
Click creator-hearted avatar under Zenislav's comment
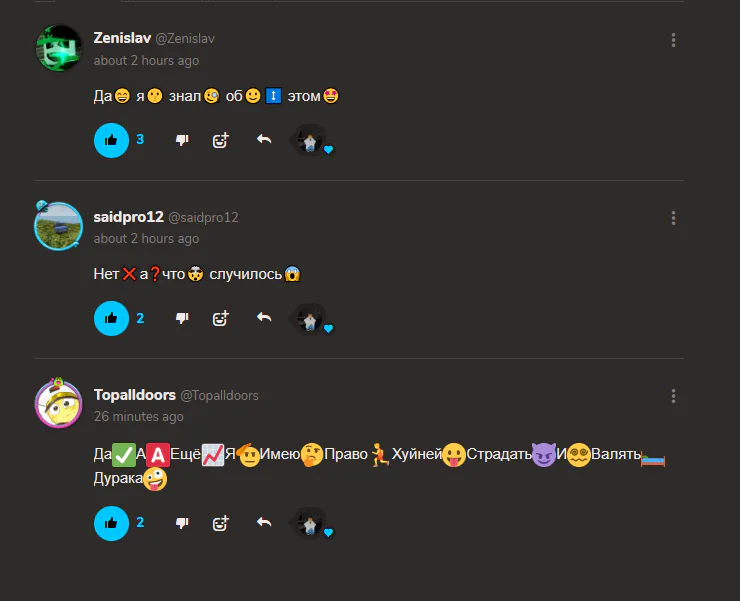click(311, 141)
